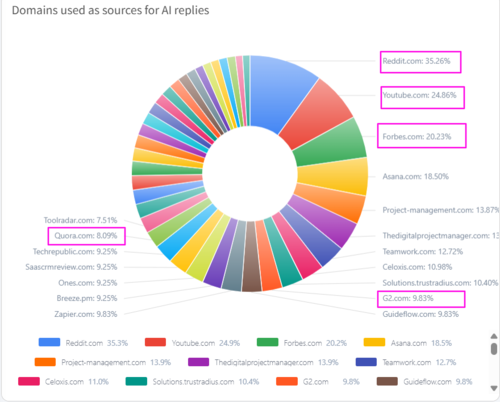Click the Ones.com: 9.25% chart label

click(x=88, y=283)
